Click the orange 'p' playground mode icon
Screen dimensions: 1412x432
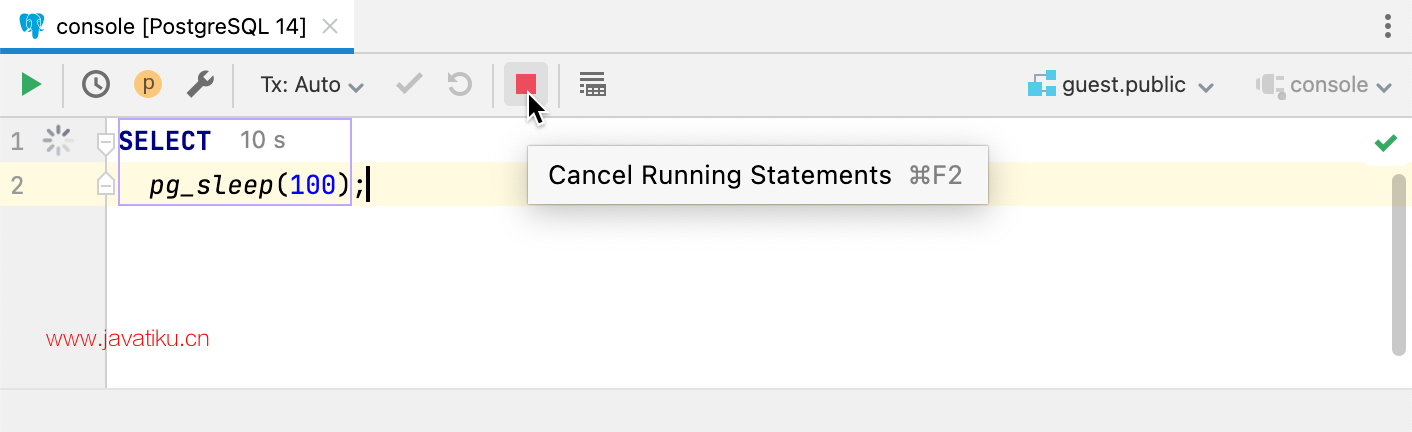[148, 85]
